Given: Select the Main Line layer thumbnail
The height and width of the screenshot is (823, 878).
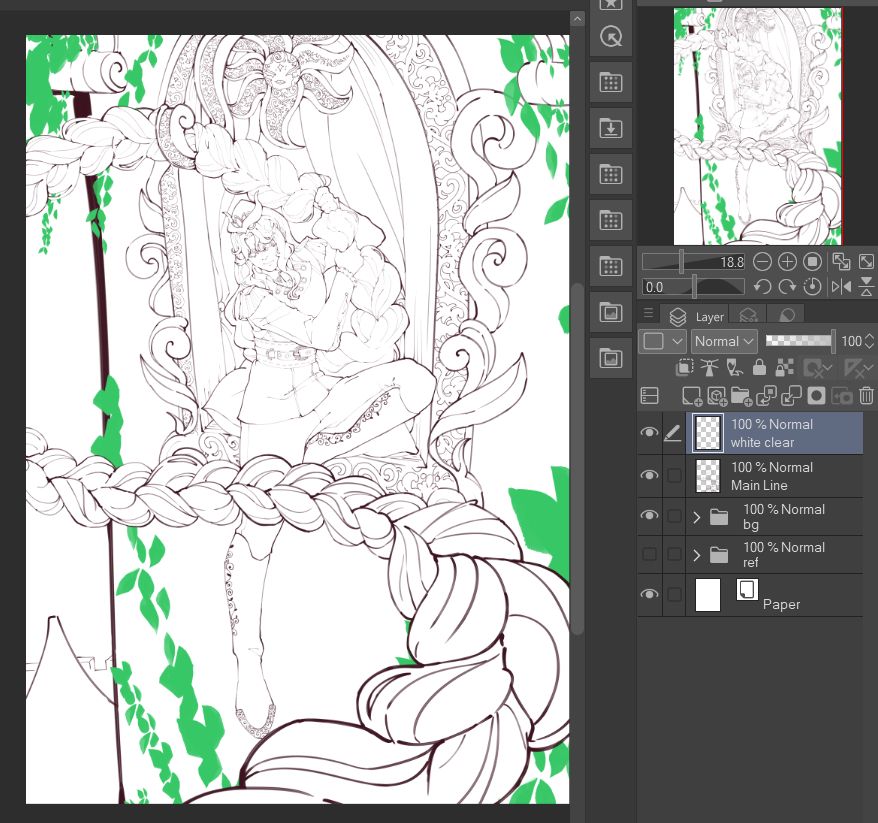Looking at the screenshot, I should (x=708, y=475).
